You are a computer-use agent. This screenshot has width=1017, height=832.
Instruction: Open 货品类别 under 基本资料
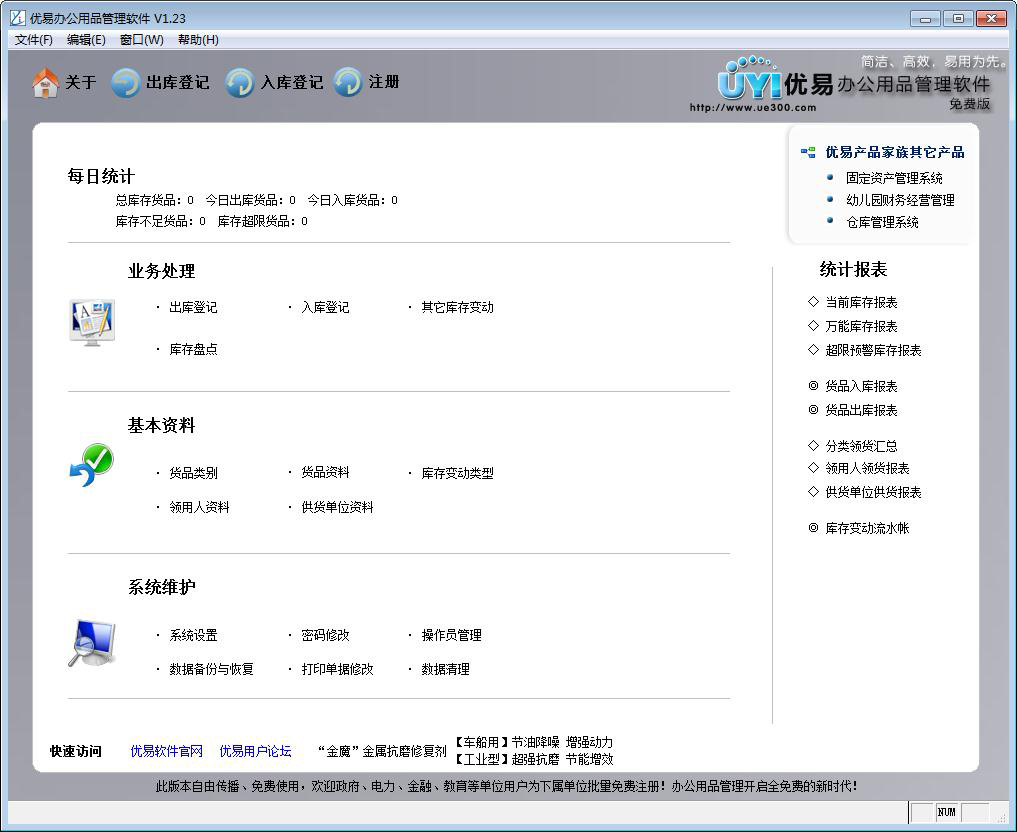click(x=193, y=473)
